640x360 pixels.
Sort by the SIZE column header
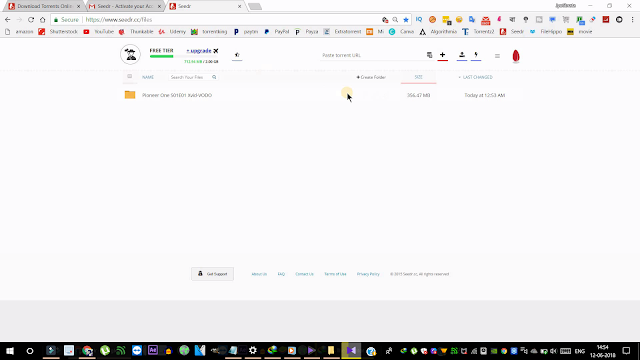click(x=418, y=77)
